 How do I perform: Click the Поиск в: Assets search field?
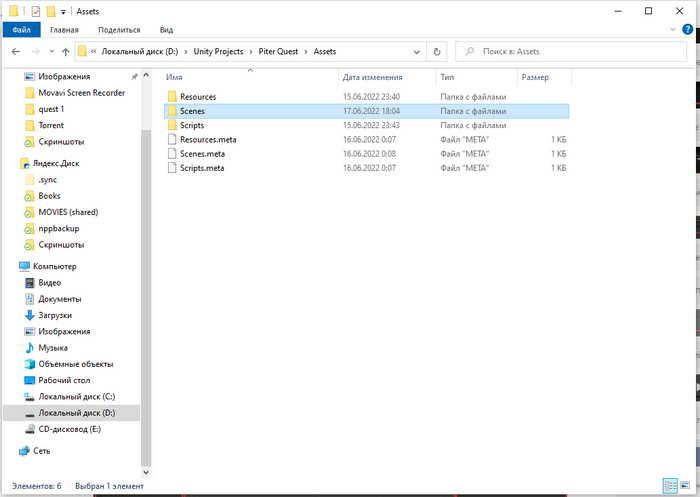pos(580,51)
